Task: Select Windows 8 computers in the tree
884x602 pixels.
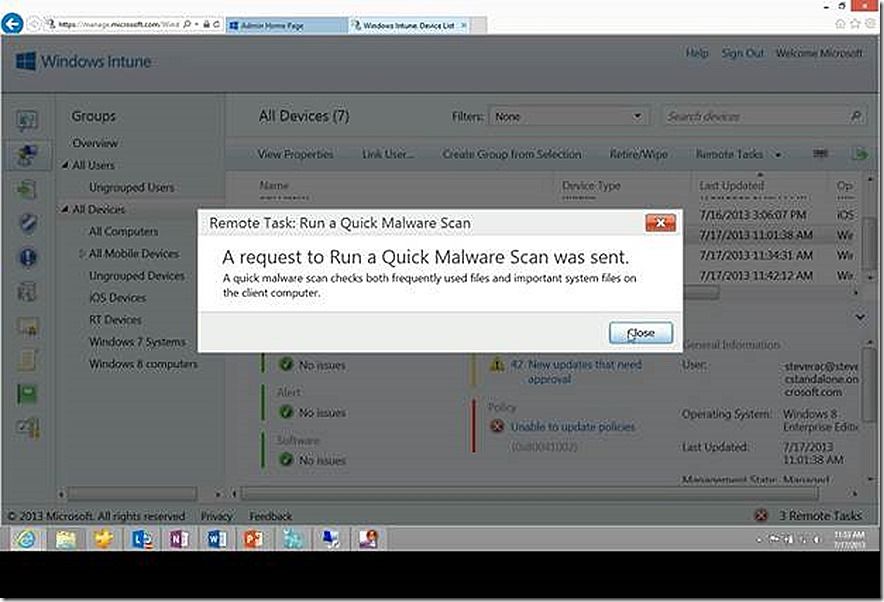Action: [143, 364]
